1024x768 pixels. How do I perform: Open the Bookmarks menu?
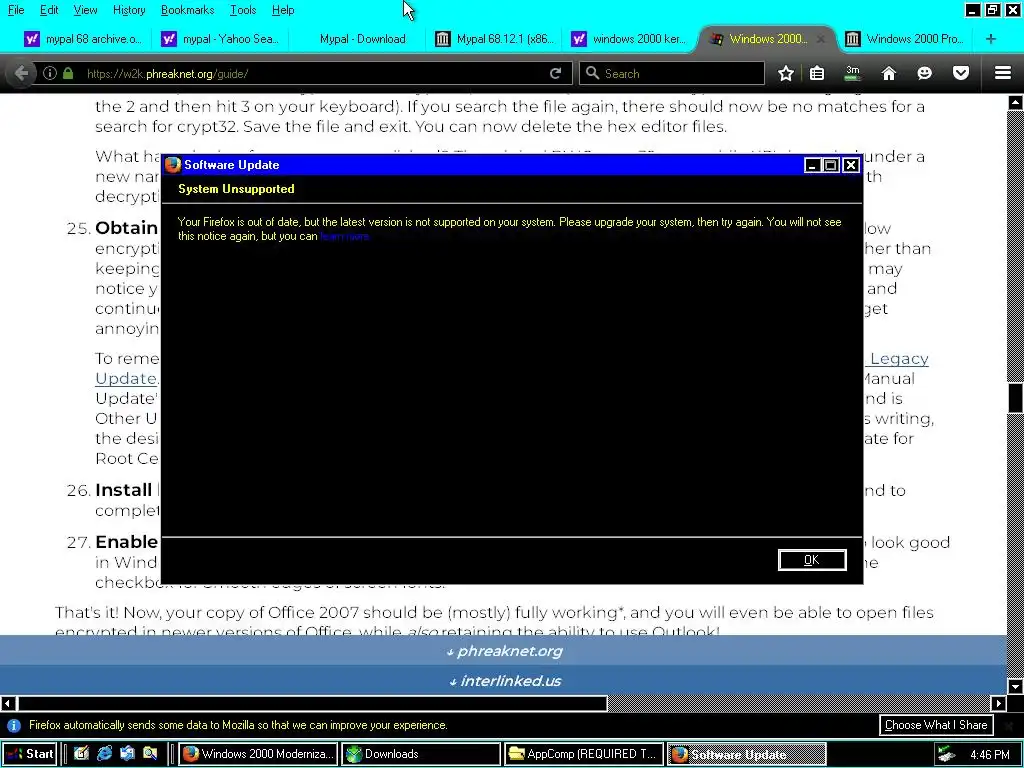pos(187,10)
